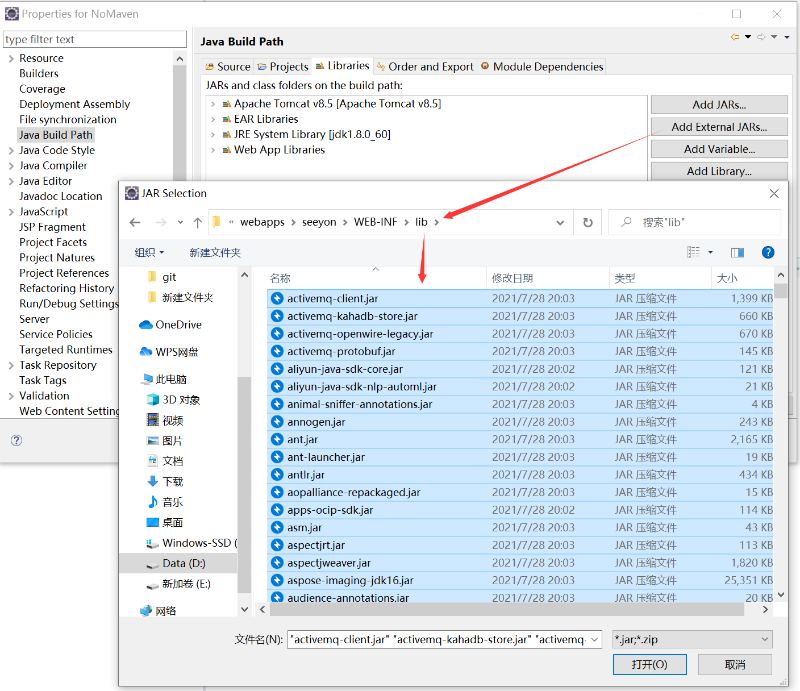Open the view options dropdown

coord(711,253)
